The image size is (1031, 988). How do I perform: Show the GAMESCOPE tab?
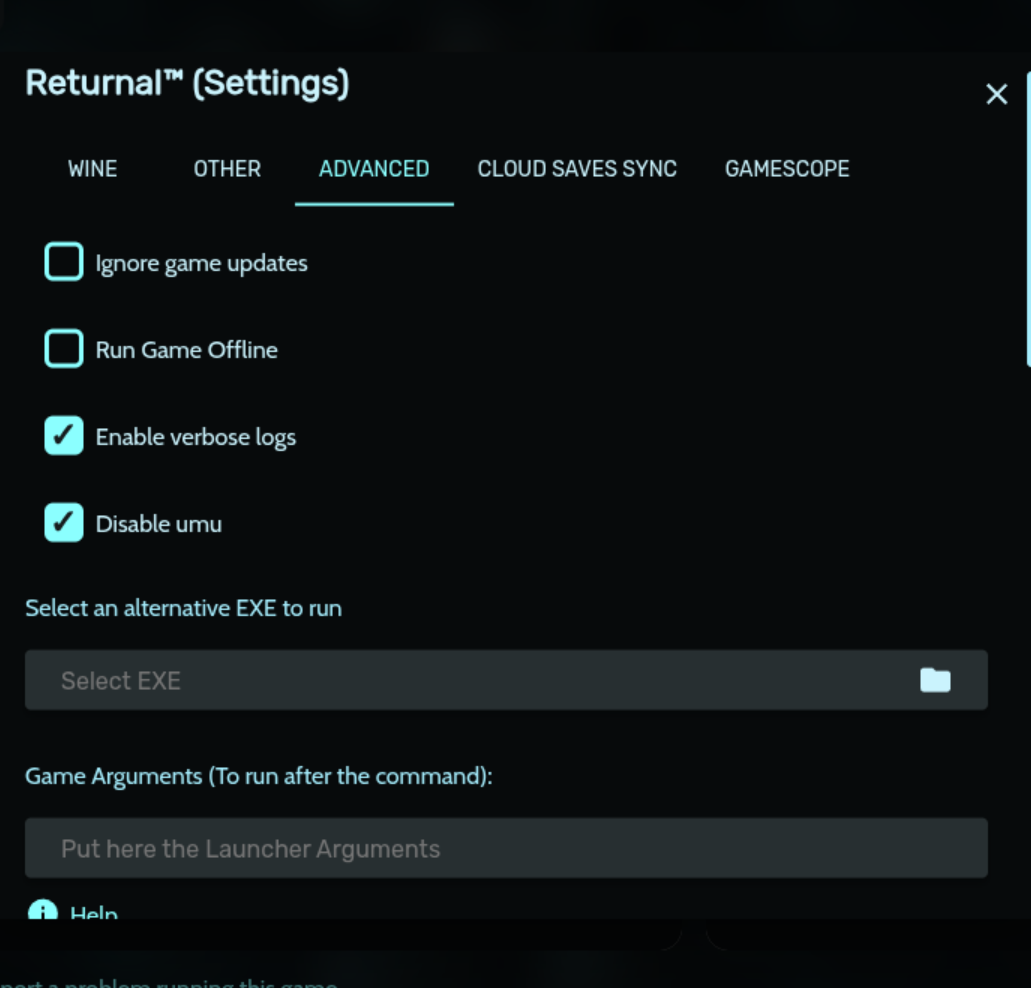787,169
